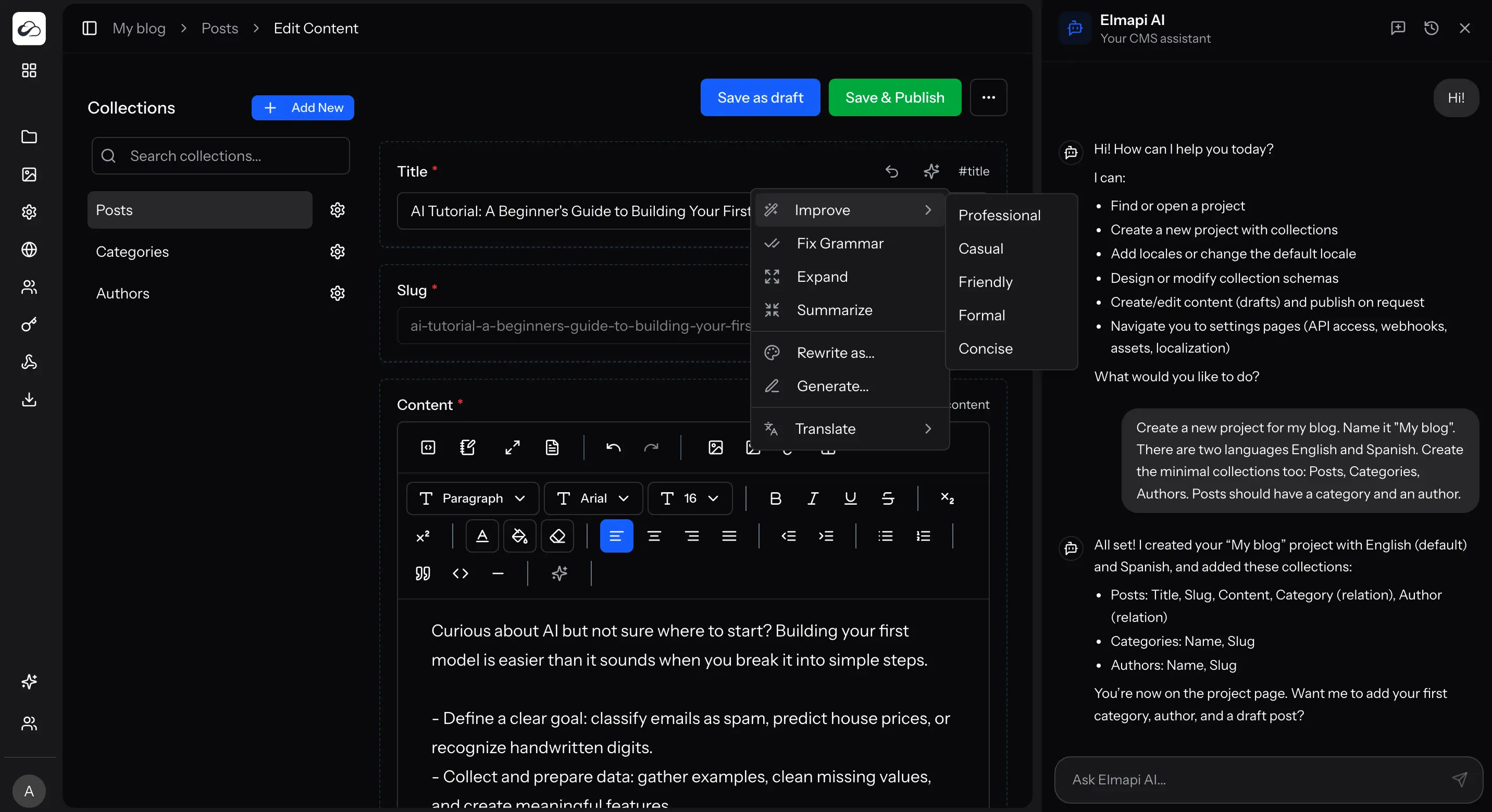
Task: Click the eraser clear formatting icon
Action: click(x=557, y=536)
